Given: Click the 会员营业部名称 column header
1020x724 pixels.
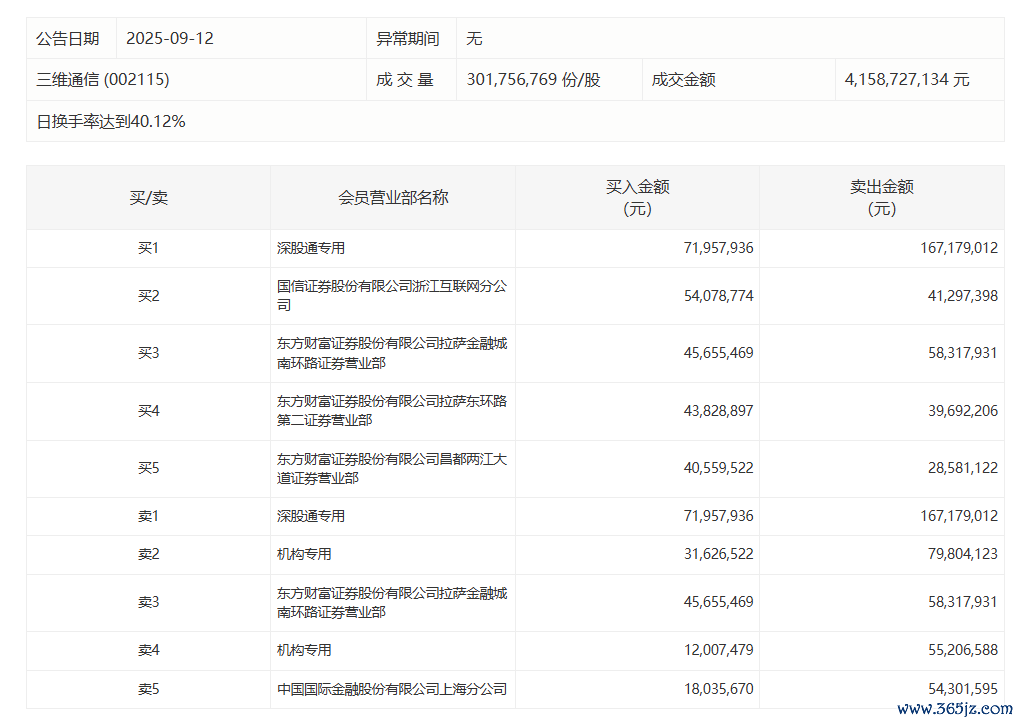Looking at the screenshot, I should pos(393,198).
